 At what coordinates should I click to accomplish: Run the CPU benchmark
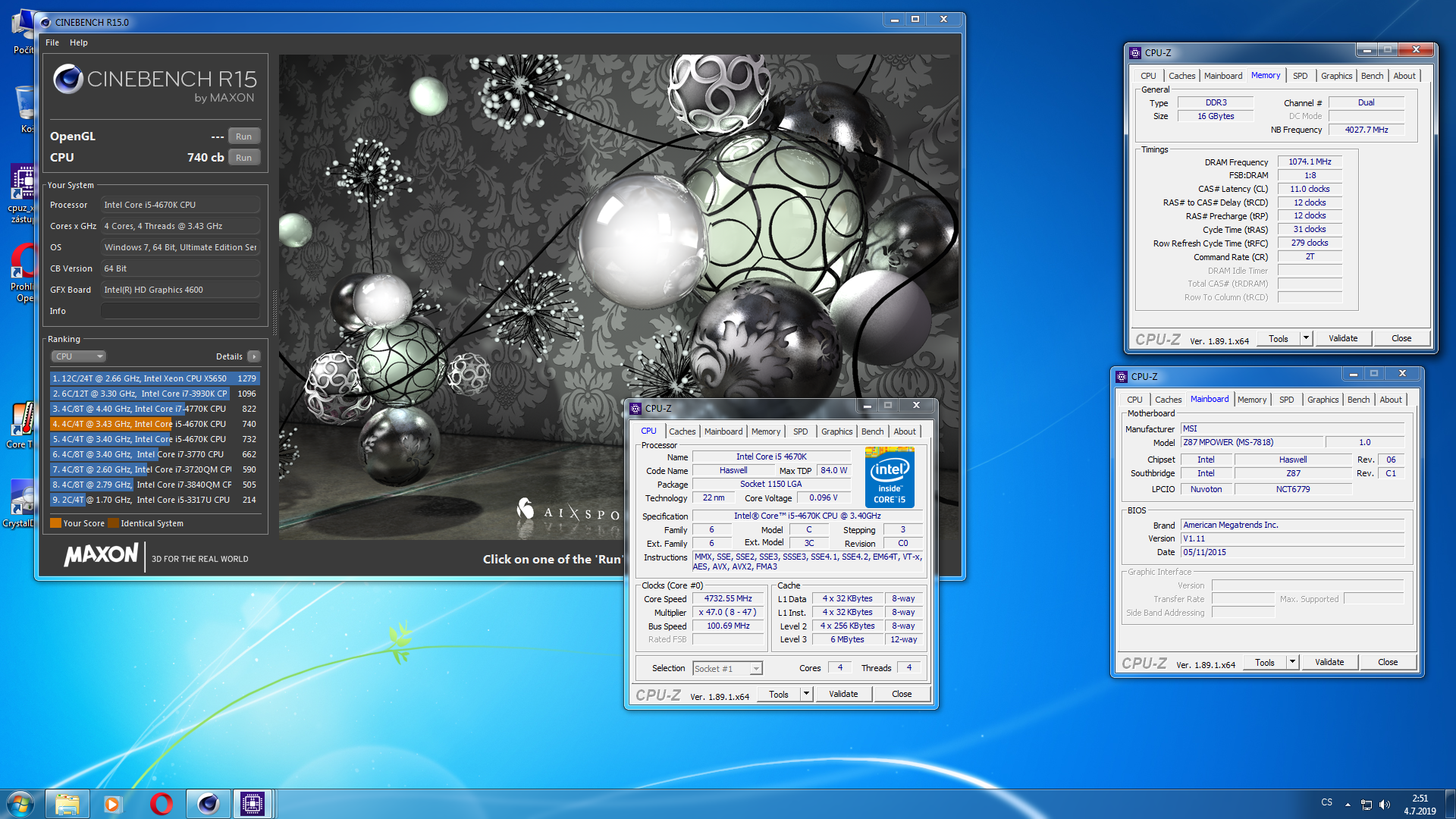(243, 158)
